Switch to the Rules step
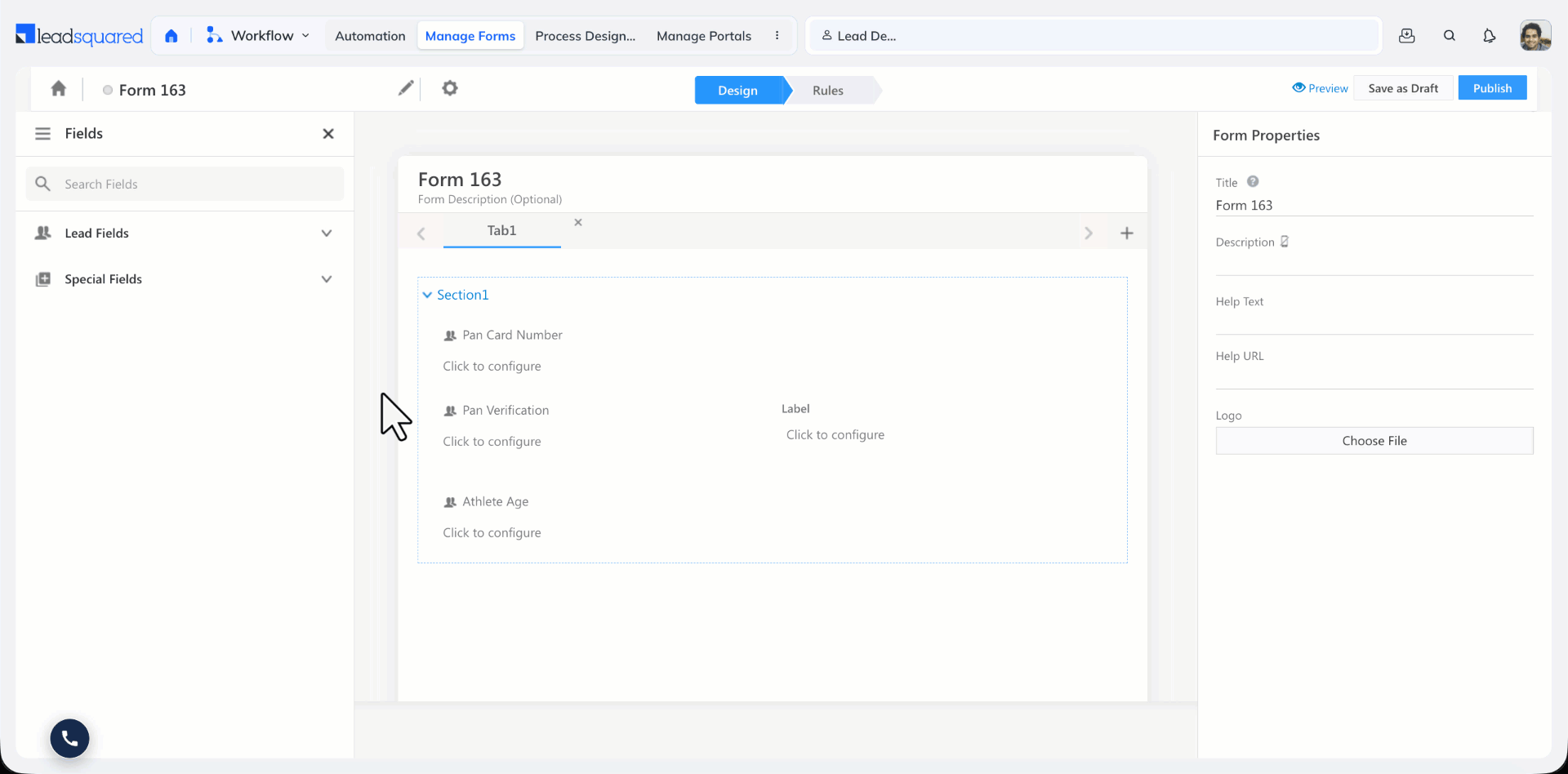Image resolution: width=1568 pixels, height=774 pixels. tap(828, 90)
